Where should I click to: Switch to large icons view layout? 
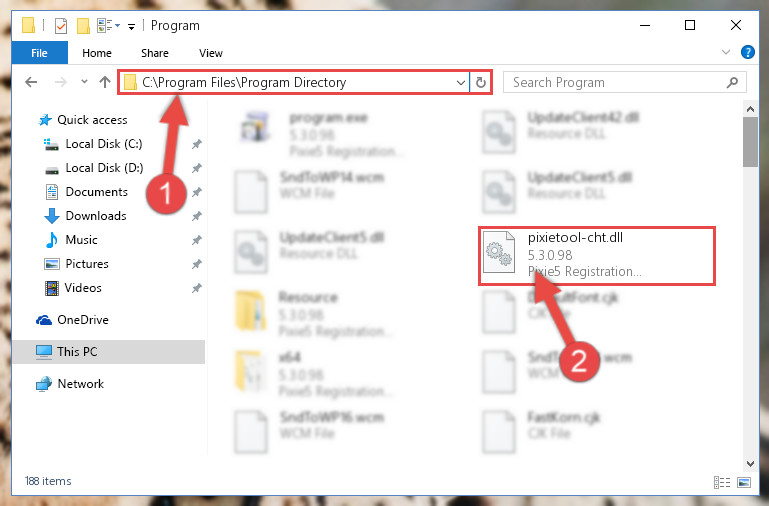(744, 482)
